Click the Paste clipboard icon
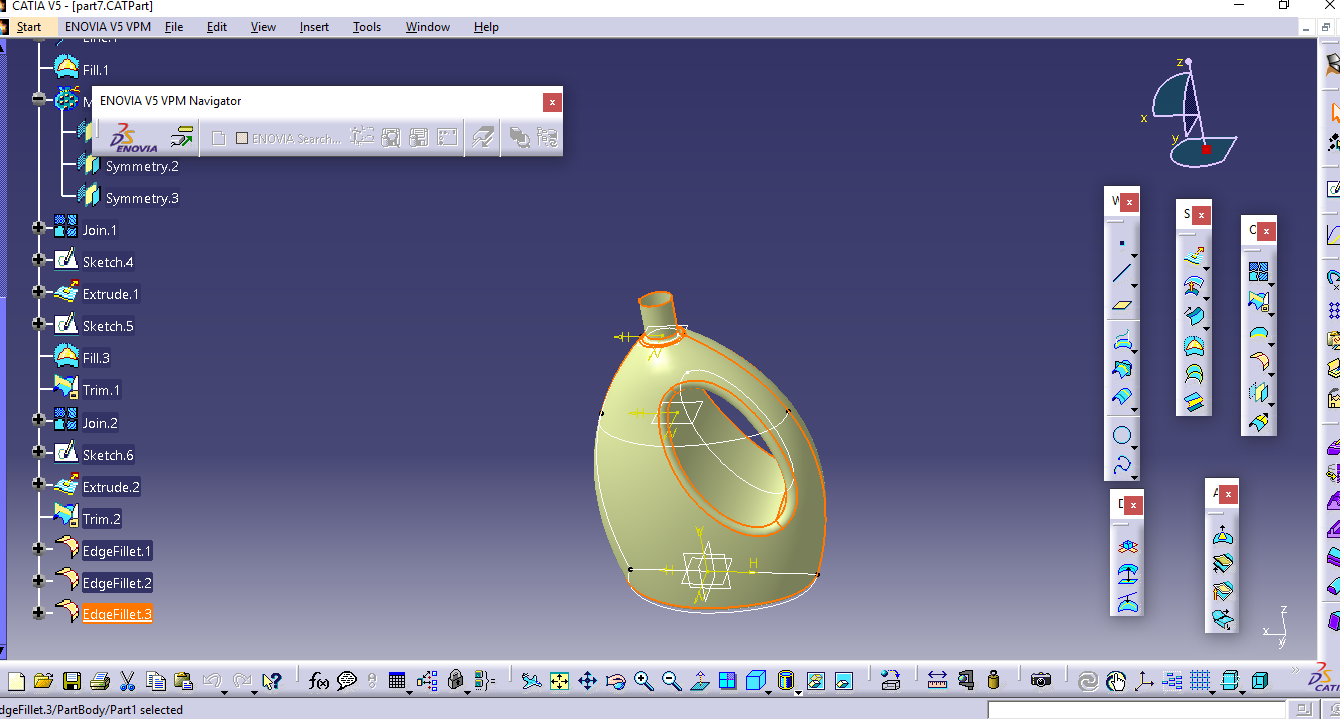The width and height of the screenshot is (1340, 719). (x=183, y=681)
